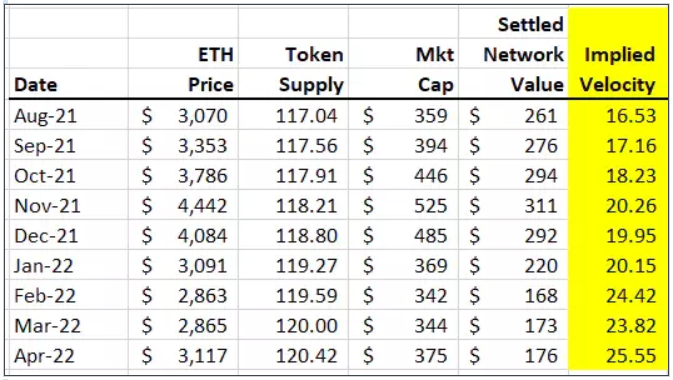Select token supply 120.42 cell
This screenshot has height=380, width=673.
click(x=294, y=356)
